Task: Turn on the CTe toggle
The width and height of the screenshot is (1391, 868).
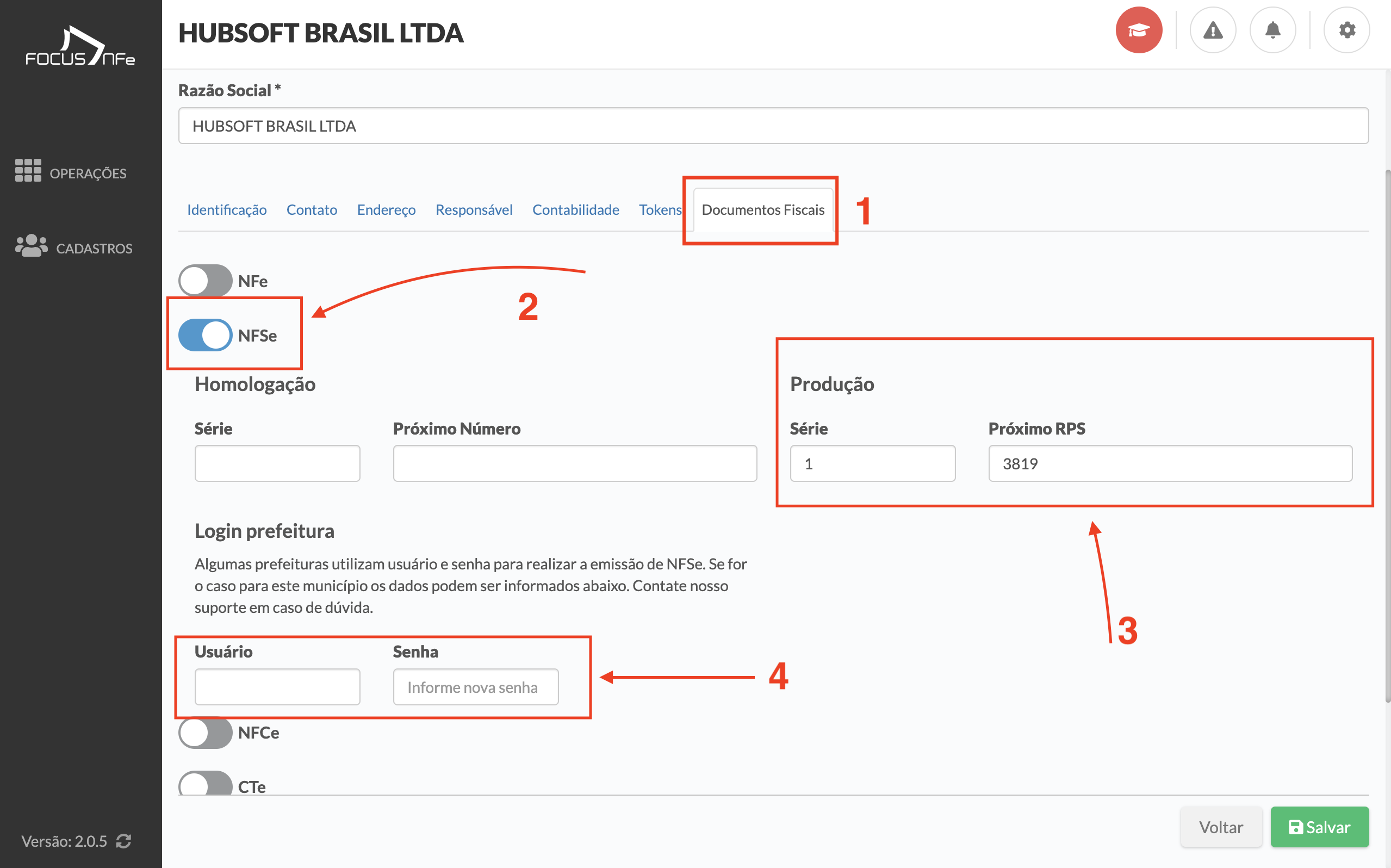Action: (x=206, y=784)
